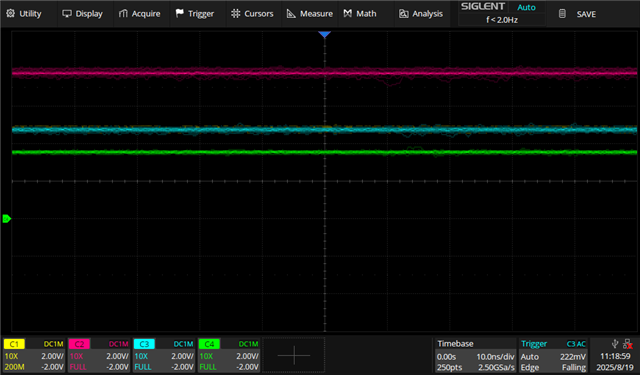Click the Acquire waveform icon
Viewport: 640px width, 375px height.
pyautogui.click(x=123, y=13)
